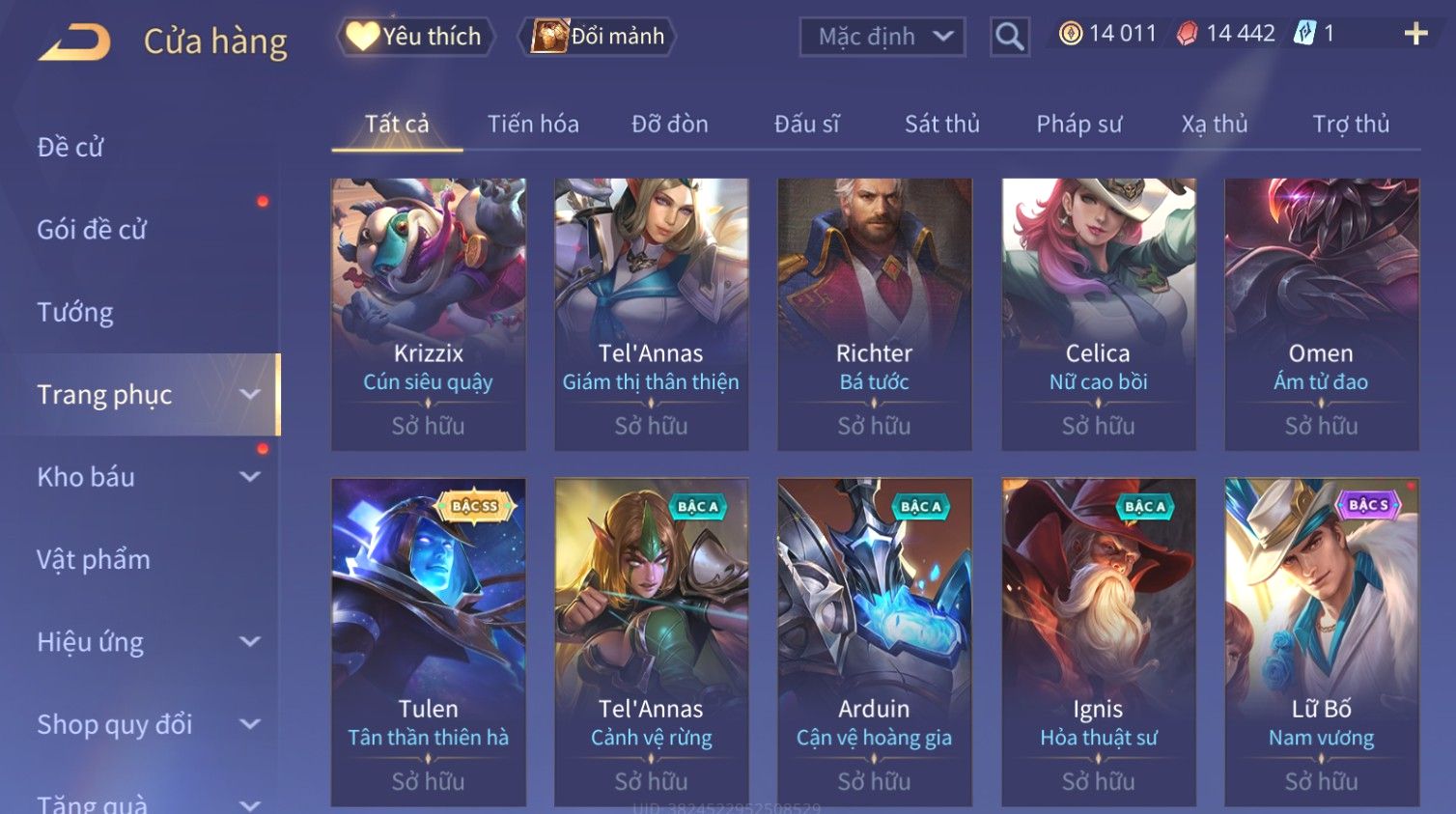Select the Tulen Tân thần thiên hà skin
The height and width of the screenshot is (814, 1456).
click(x=429, y=642)
